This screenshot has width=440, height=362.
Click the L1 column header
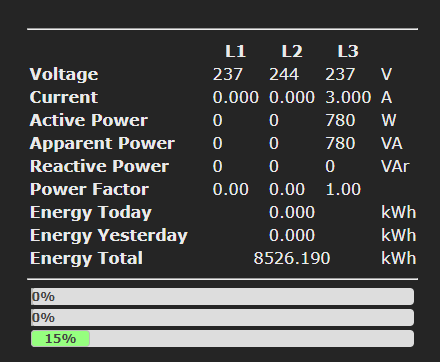[x=236, y=51]
